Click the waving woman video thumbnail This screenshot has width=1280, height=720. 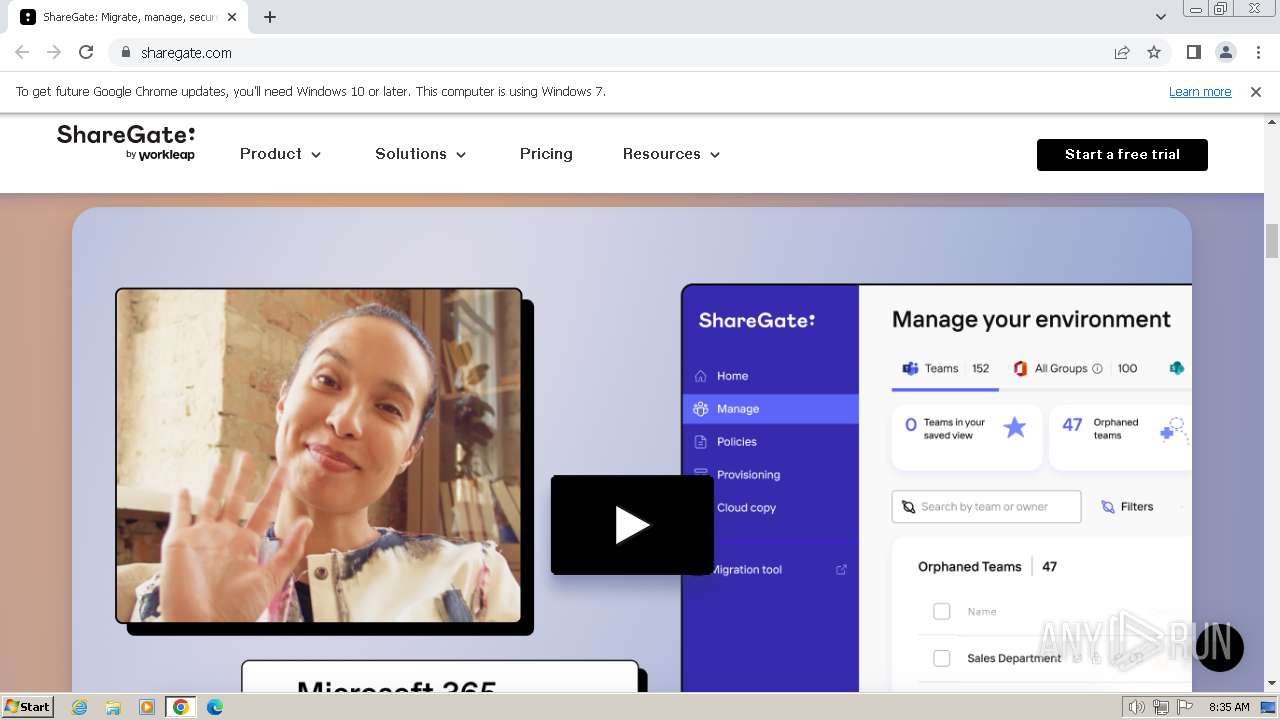(319, 455)
